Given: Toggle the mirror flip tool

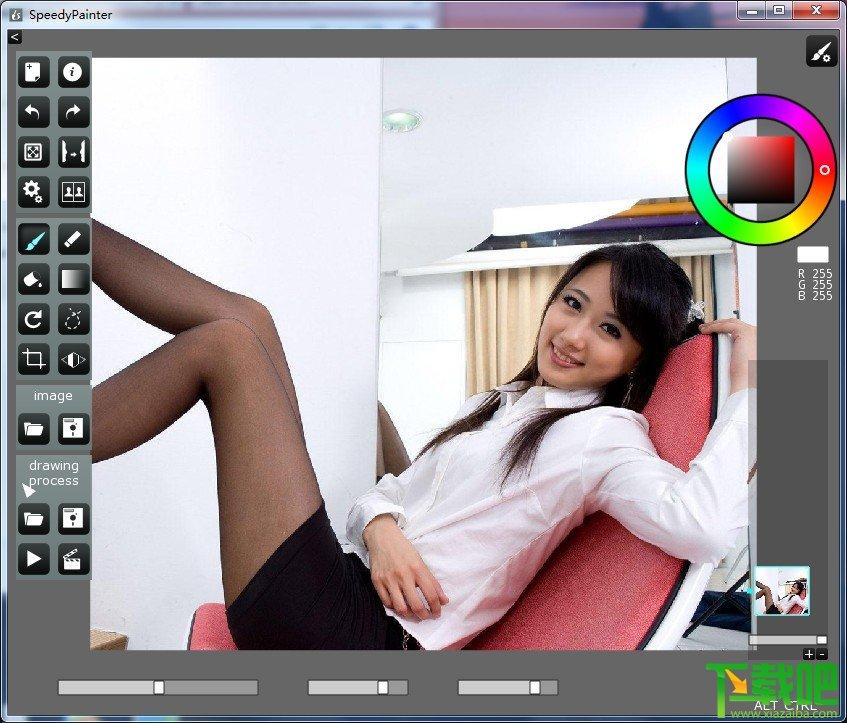Looking at the screenshot, I should [74, 359].
